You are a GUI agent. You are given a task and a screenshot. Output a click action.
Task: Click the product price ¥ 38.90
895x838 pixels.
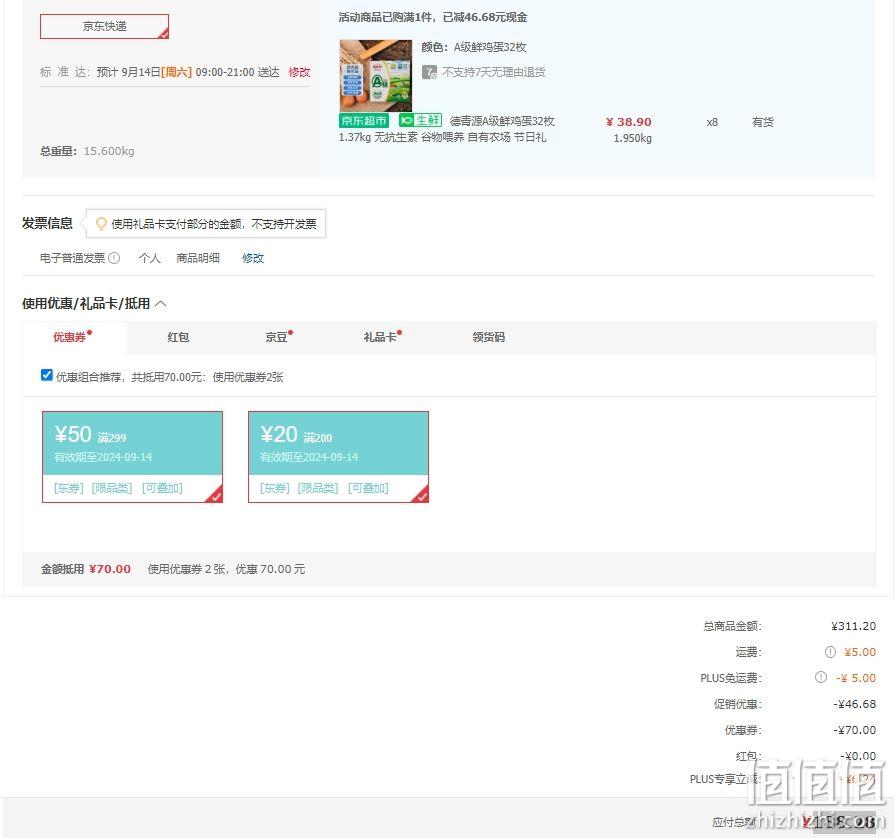point(628,122)
